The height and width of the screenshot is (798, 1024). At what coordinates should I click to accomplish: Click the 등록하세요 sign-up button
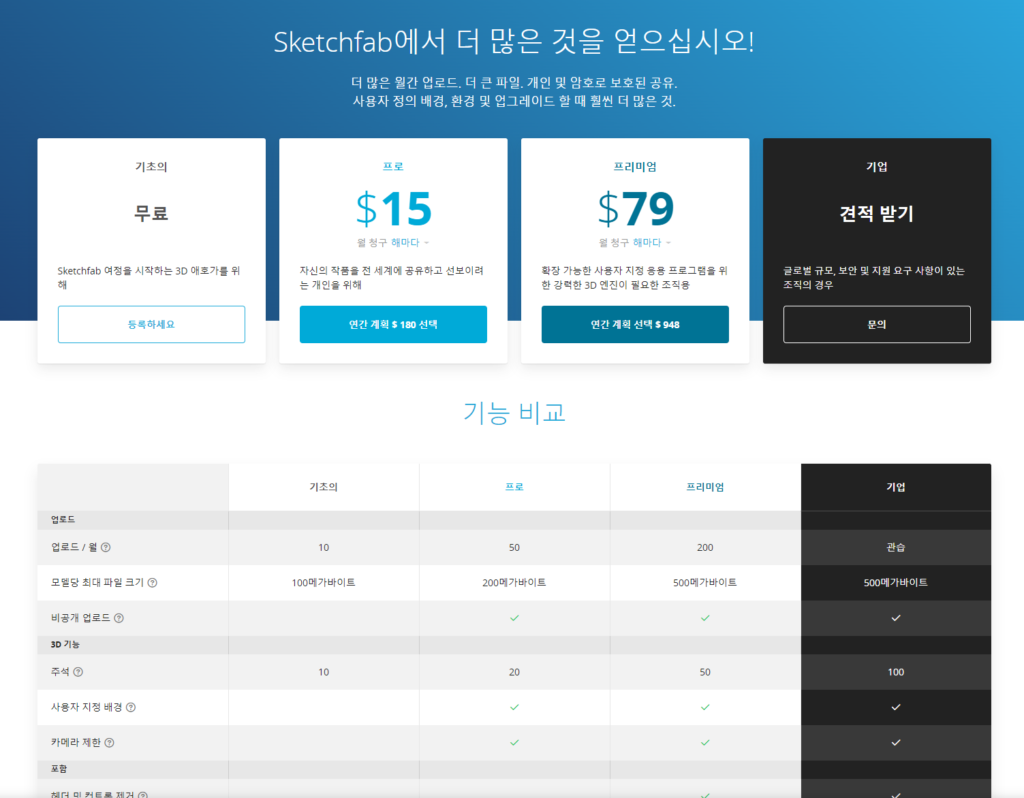coord(152,325)
